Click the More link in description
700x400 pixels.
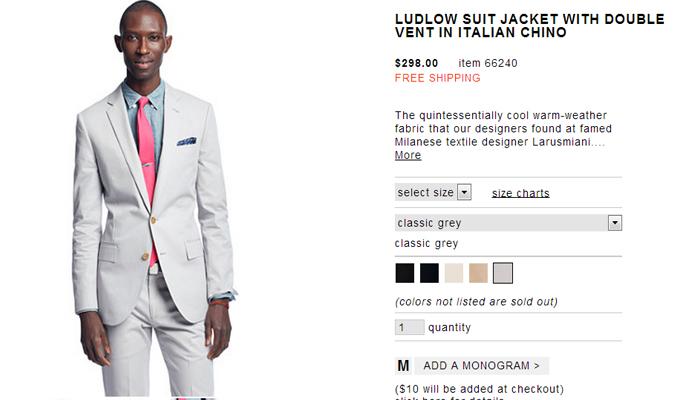(x=408, y=155)
